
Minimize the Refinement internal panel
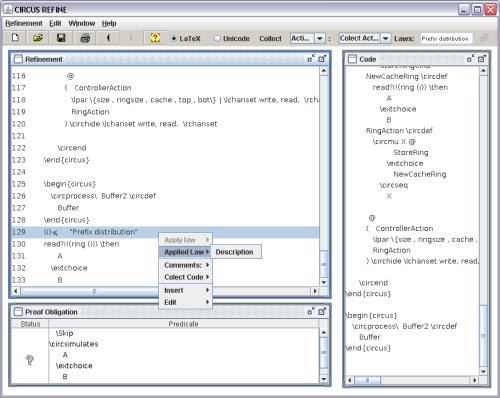(311, 59)
